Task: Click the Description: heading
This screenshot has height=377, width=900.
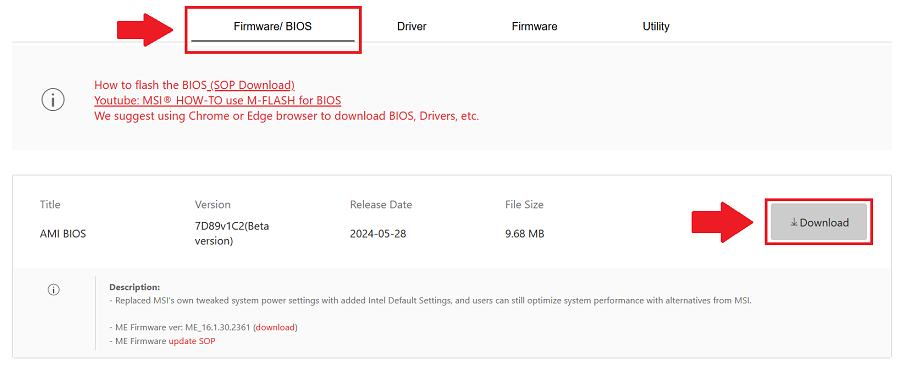Action: point(134,287)
